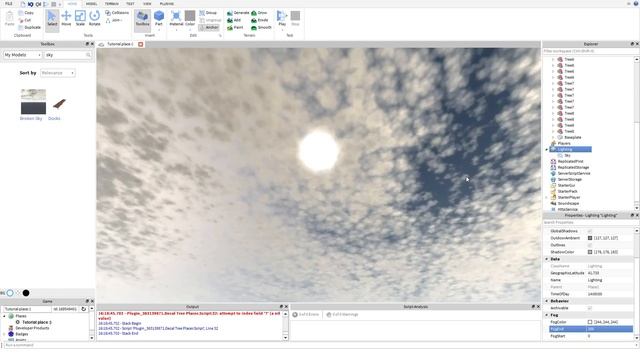Toggle the Collisions option

[x=117, y=13]
